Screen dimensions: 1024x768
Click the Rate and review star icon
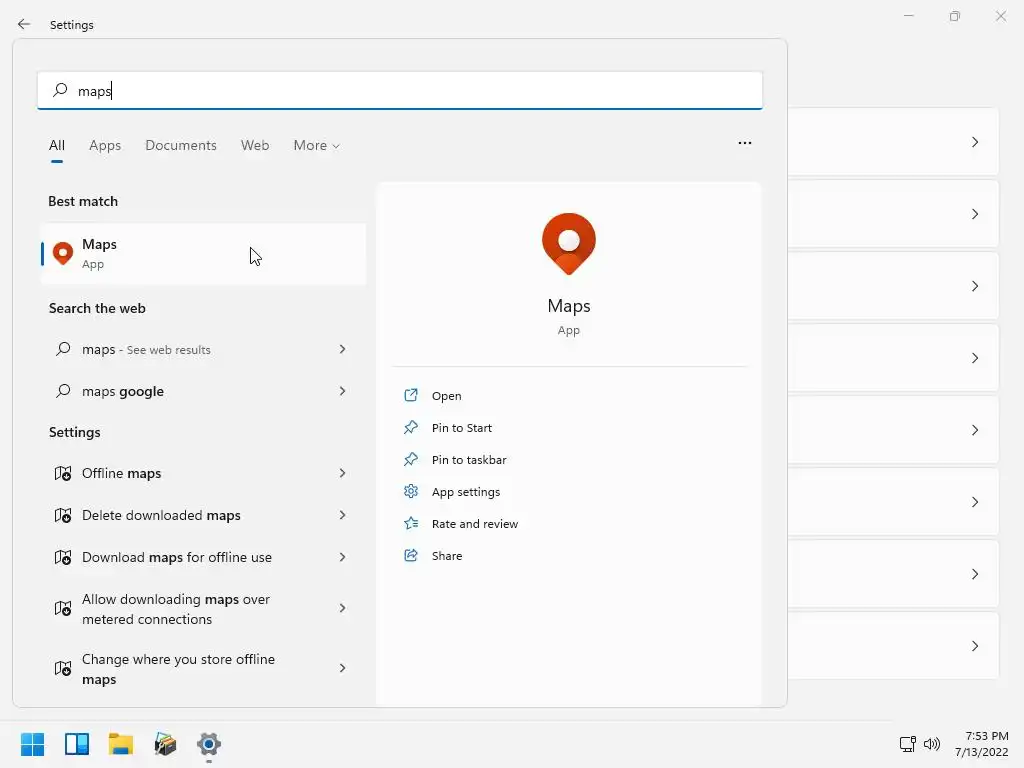pos(411,523)
